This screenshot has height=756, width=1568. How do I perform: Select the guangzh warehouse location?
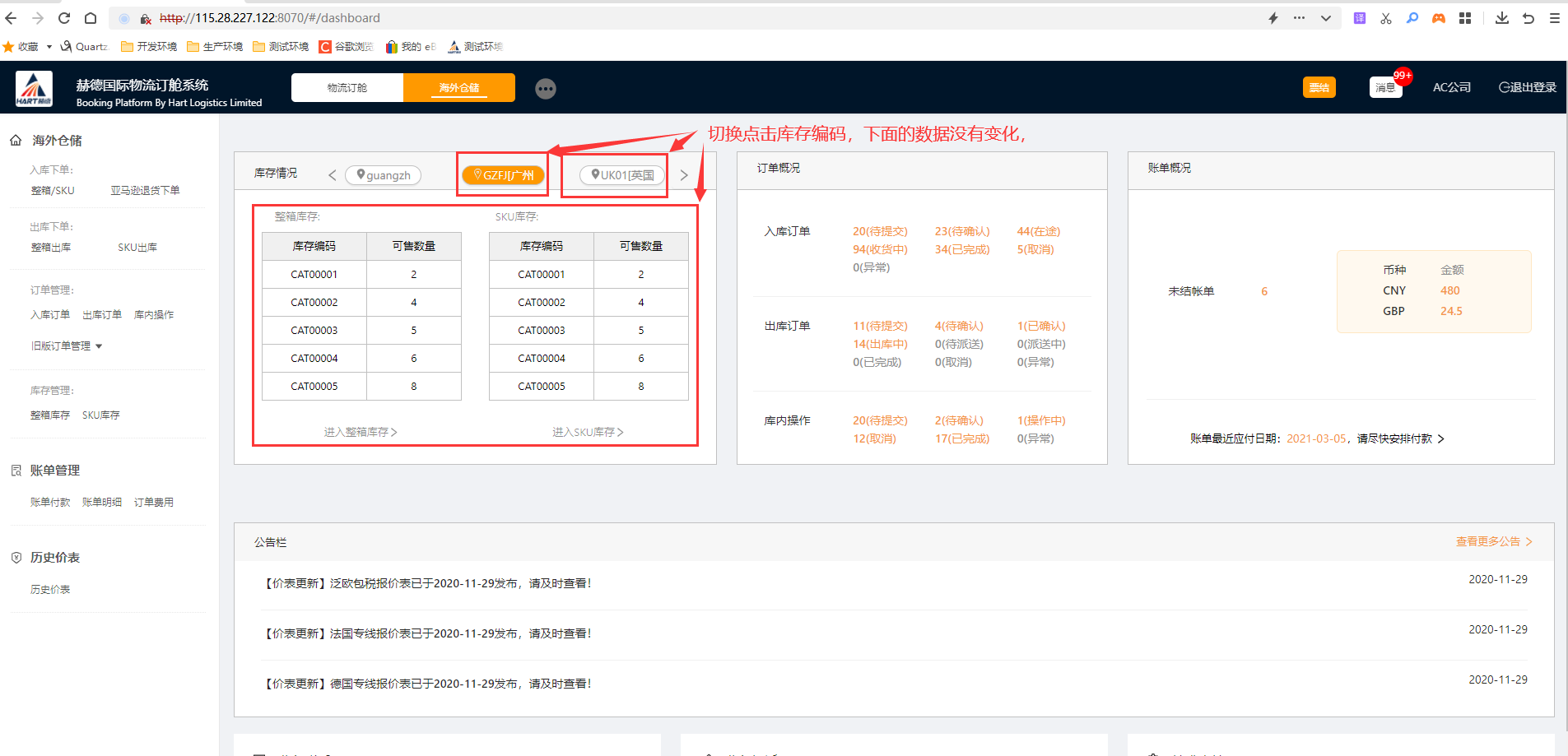click(384, 175)
